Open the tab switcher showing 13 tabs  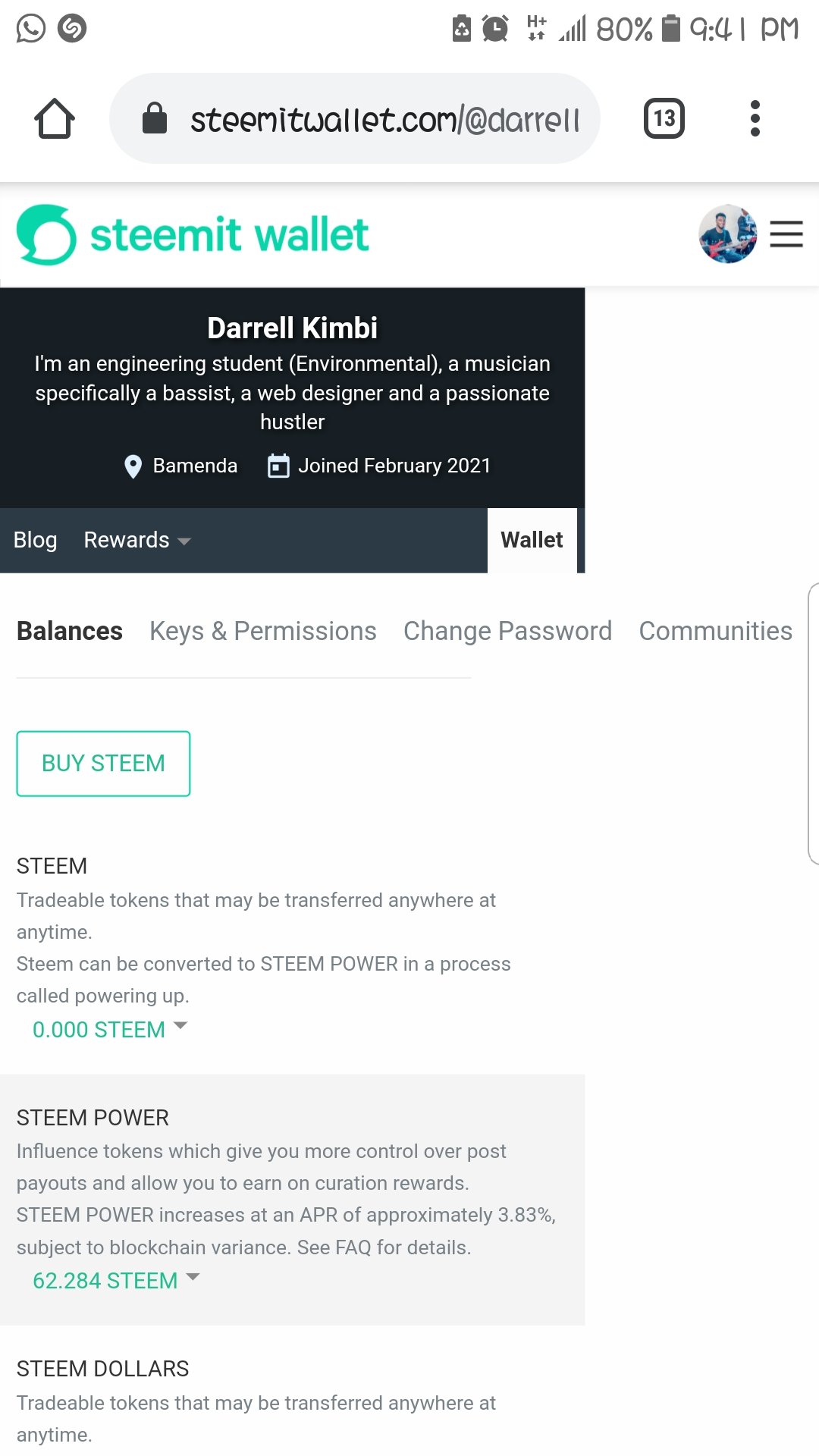(x=664, y=118)
